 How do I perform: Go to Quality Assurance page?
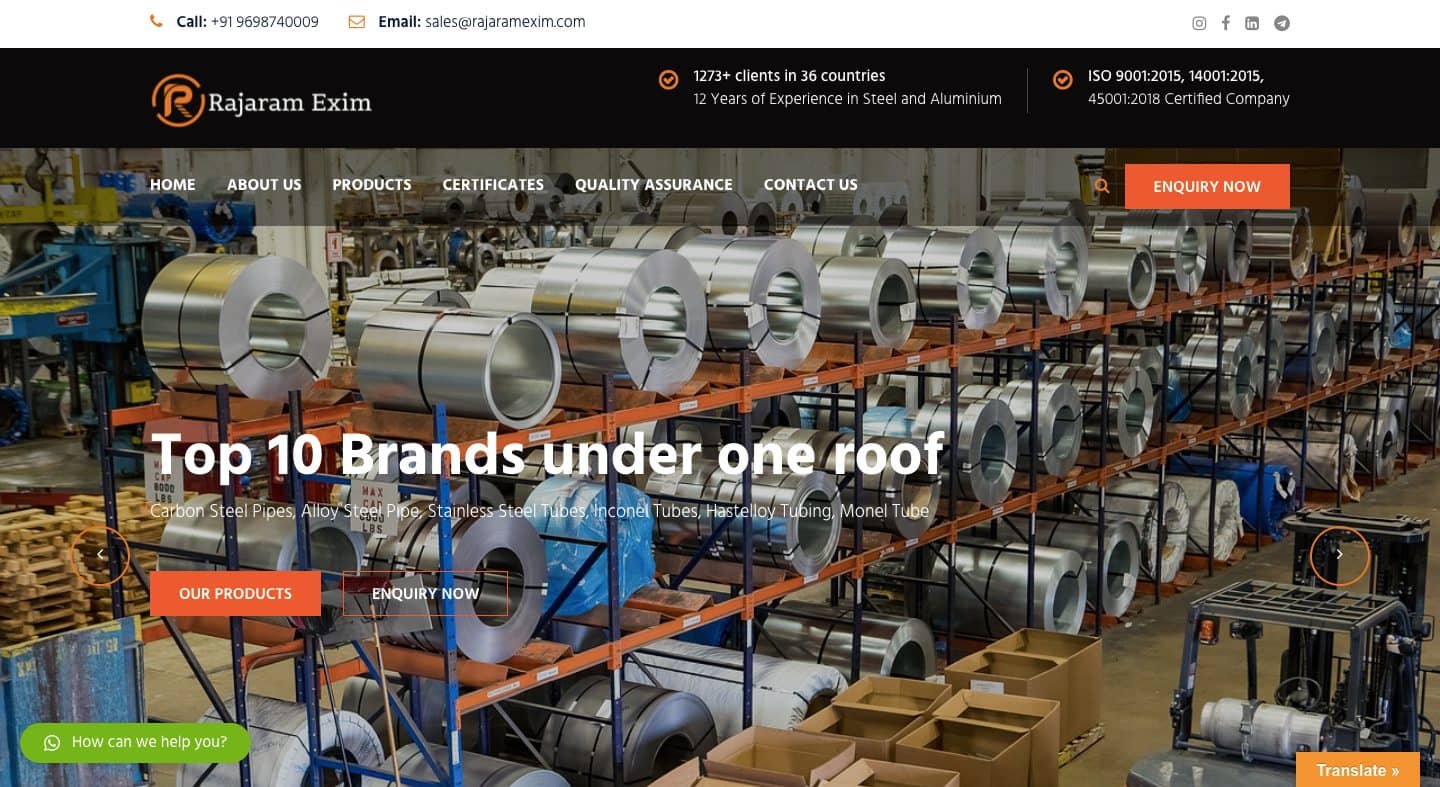point(654,184)
